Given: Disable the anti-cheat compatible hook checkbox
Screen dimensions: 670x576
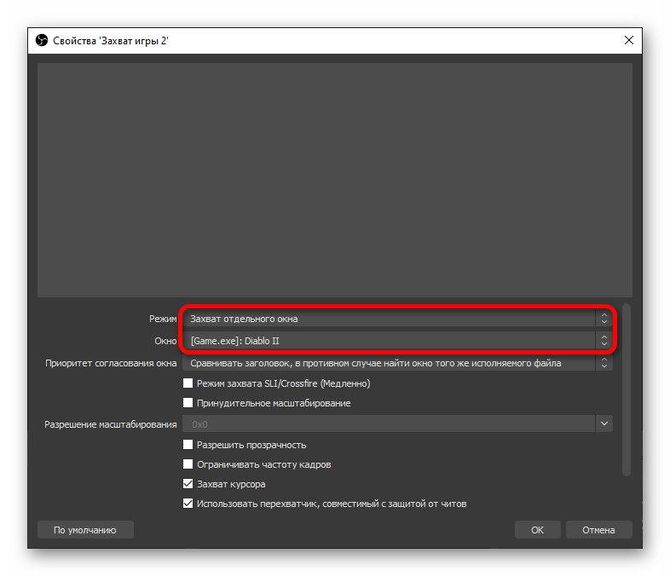Looking at the screenshot, I should click(x=188, y=504).
